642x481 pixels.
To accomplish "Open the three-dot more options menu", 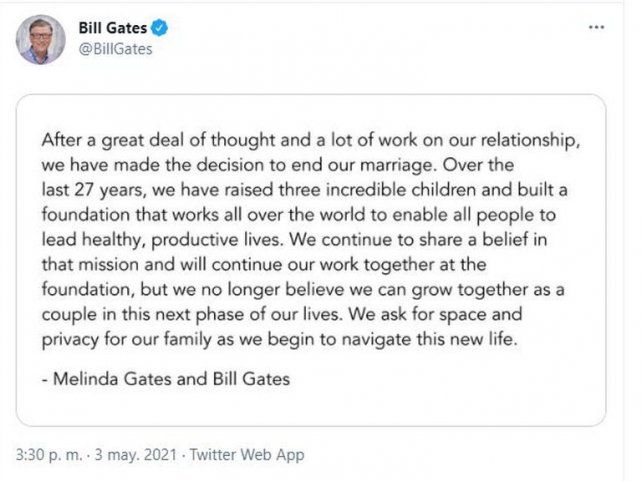I will (x=596, y=28).
